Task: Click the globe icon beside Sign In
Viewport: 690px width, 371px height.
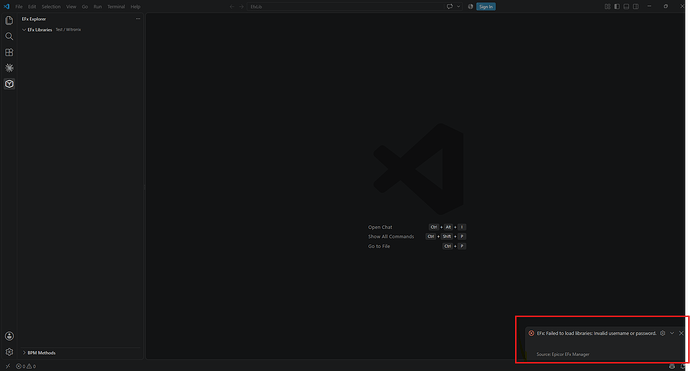Action: (x=470, y=7)
